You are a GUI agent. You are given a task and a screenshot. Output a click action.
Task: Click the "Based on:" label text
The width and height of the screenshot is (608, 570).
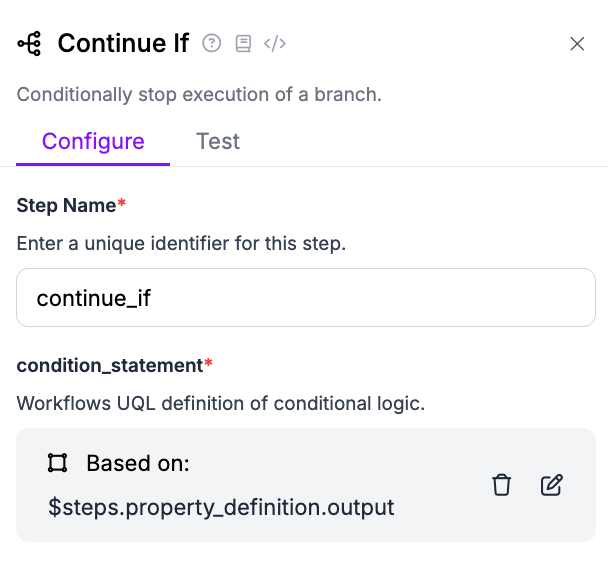(x=138, y=463)
